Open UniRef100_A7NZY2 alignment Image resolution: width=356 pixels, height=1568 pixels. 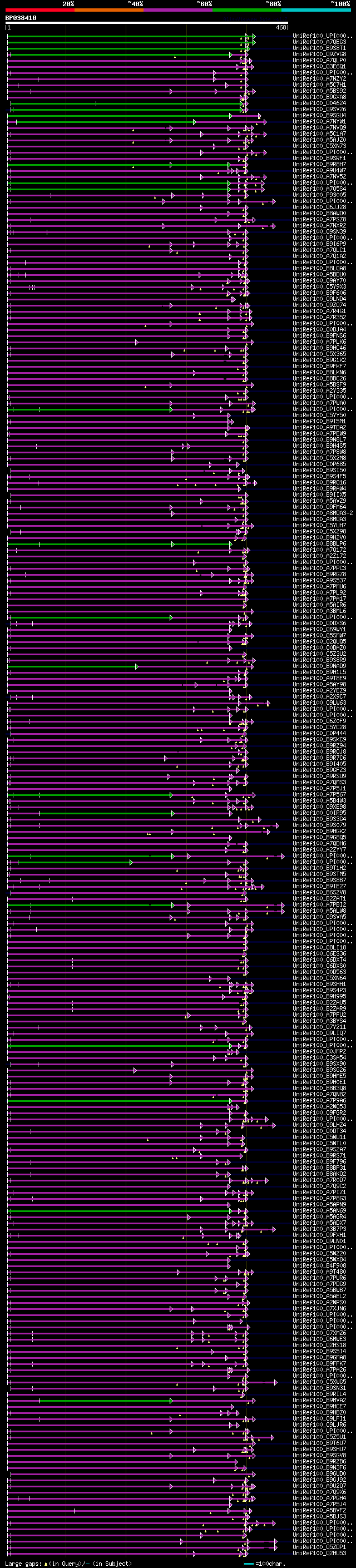(319, 79)
